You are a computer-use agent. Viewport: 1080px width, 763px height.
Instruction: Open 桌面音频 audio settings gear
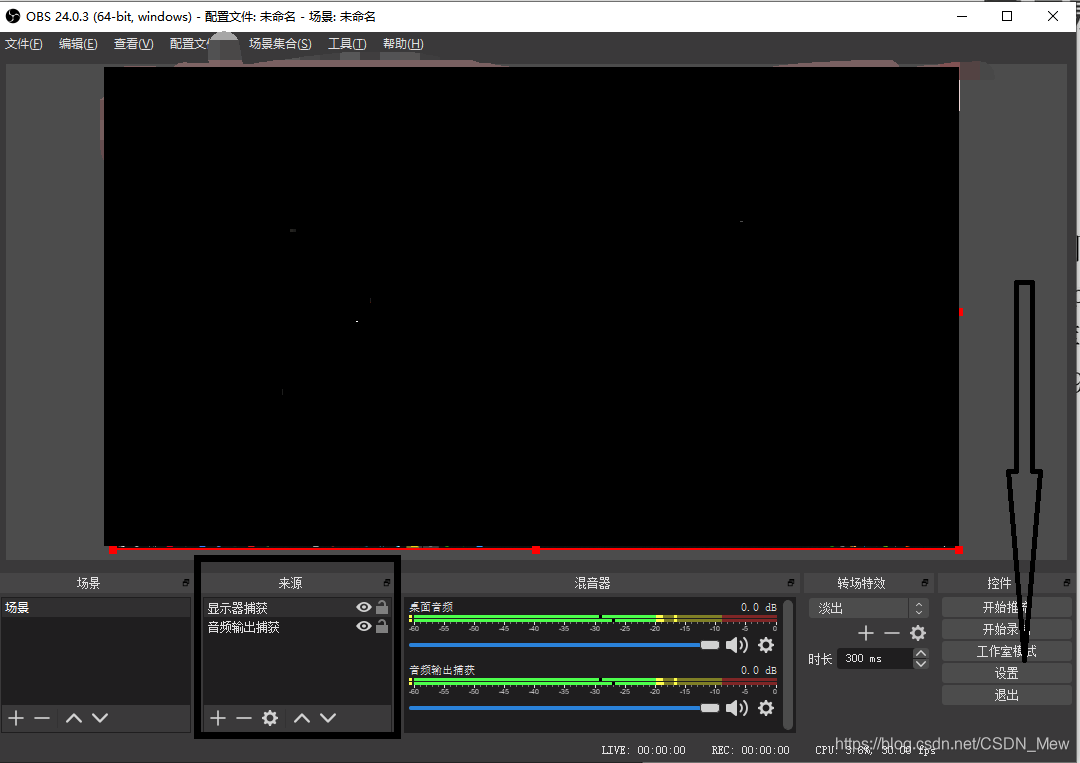click(x=766, y=645)
